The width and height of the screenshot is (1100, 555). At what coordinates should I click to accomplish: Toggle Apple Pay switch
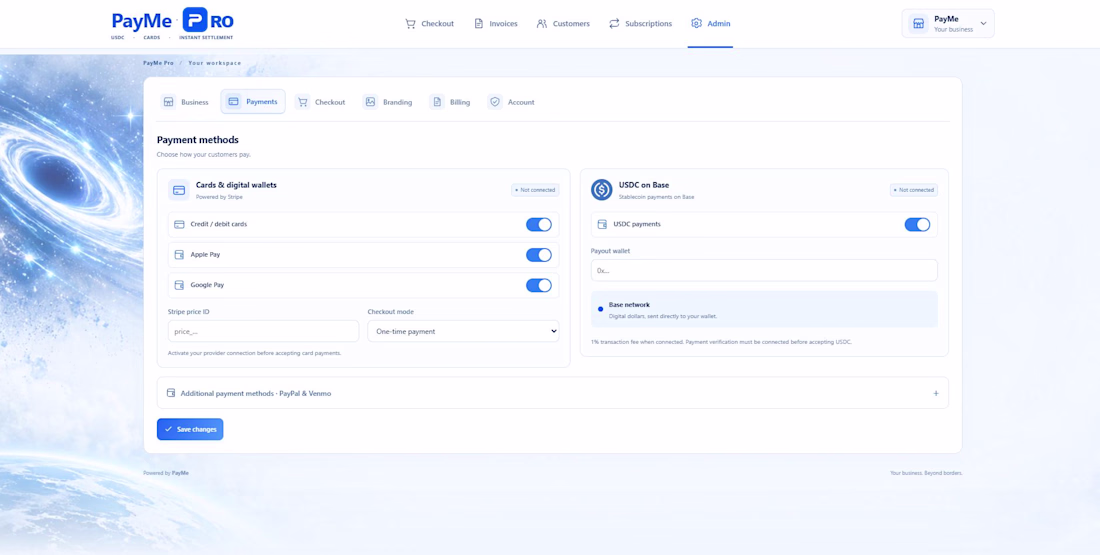click(x=539, y=255)
